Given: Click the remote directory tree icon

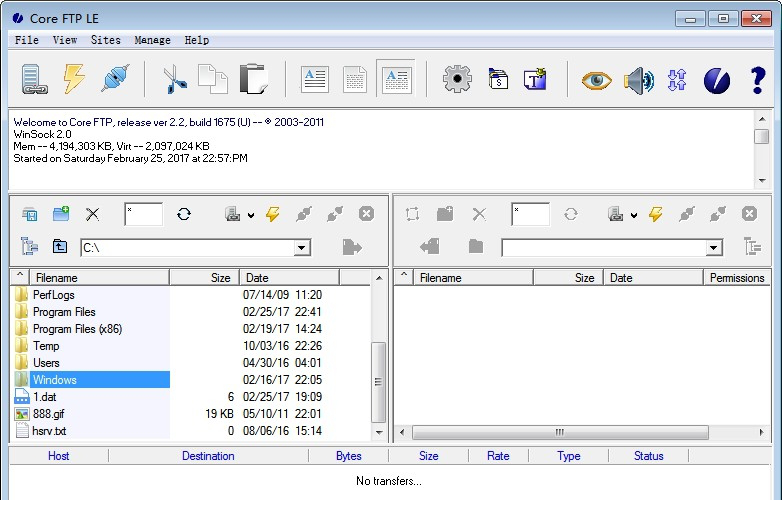Looking at the screenshot, I should point(752,246).
